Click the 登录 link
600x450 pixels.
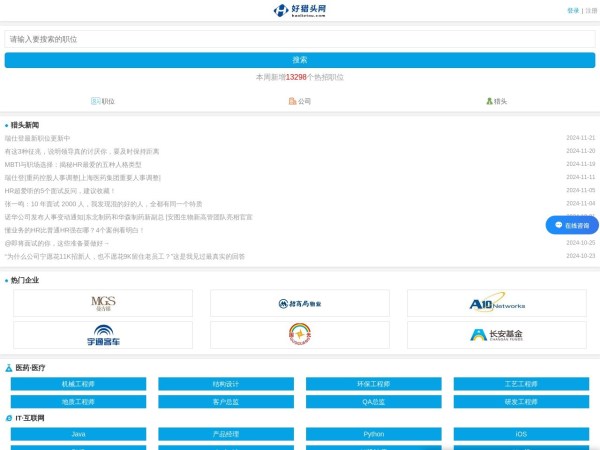pos(573,10)
